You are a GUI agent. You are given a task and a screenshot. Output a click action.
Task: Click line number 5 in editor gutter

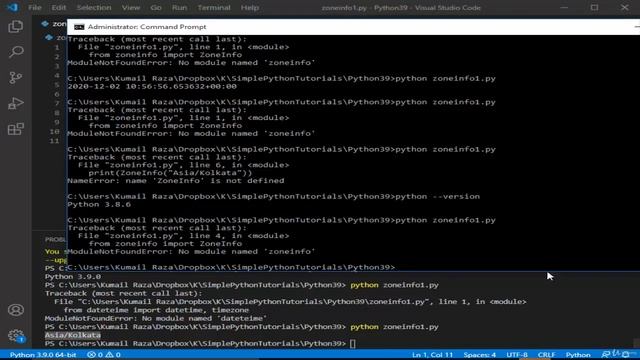[57, 85]
